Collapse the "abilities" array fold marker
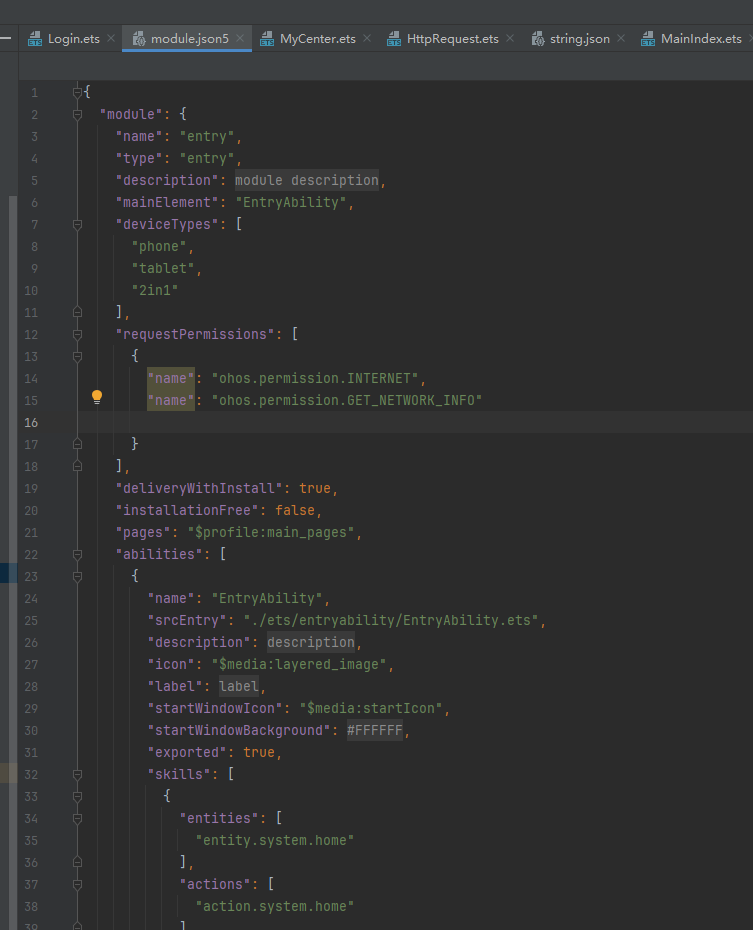 coord(77,555)
